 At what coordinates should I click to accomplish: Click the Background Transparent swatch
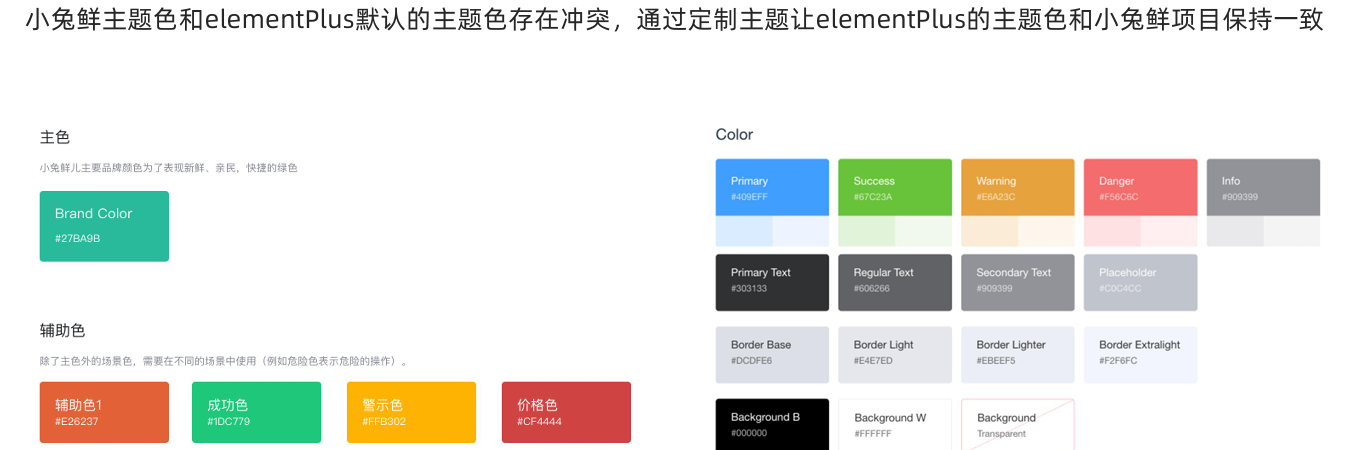click(x=1018, y=425)
